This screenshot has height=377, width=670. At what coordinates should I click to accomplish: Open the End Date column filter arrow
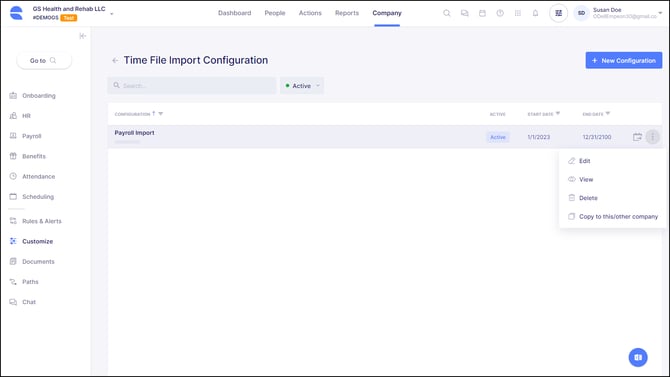click(x=608, y=114)
